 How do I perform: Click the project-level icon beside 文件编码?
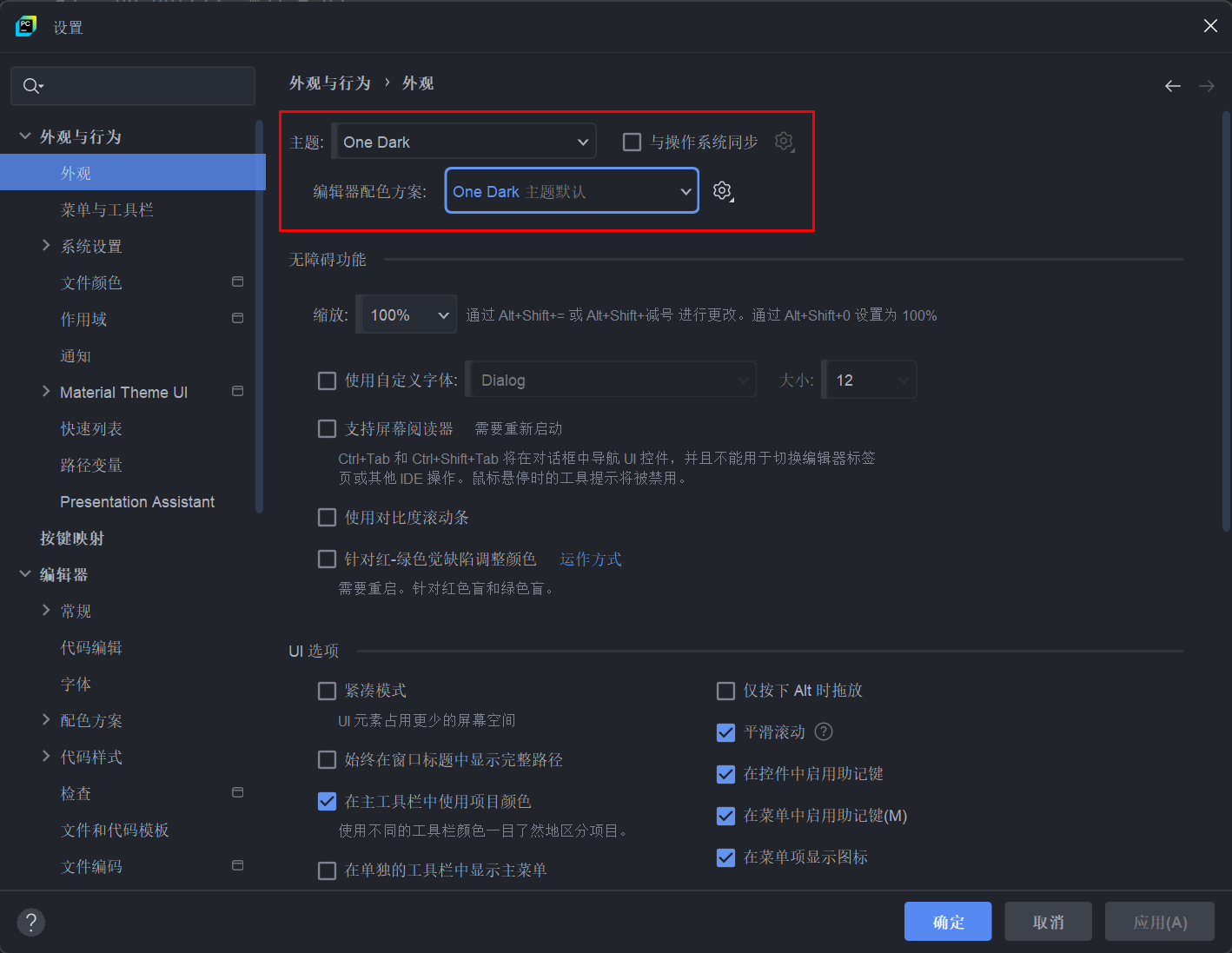238,866
